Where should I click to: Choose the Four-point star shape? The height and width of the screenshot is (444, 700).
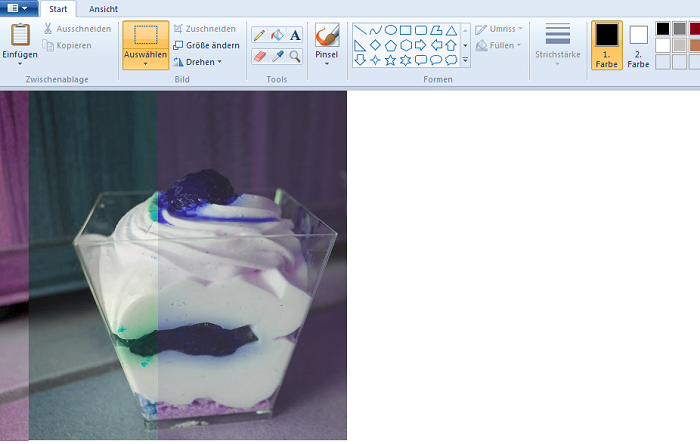coord(375,60)
